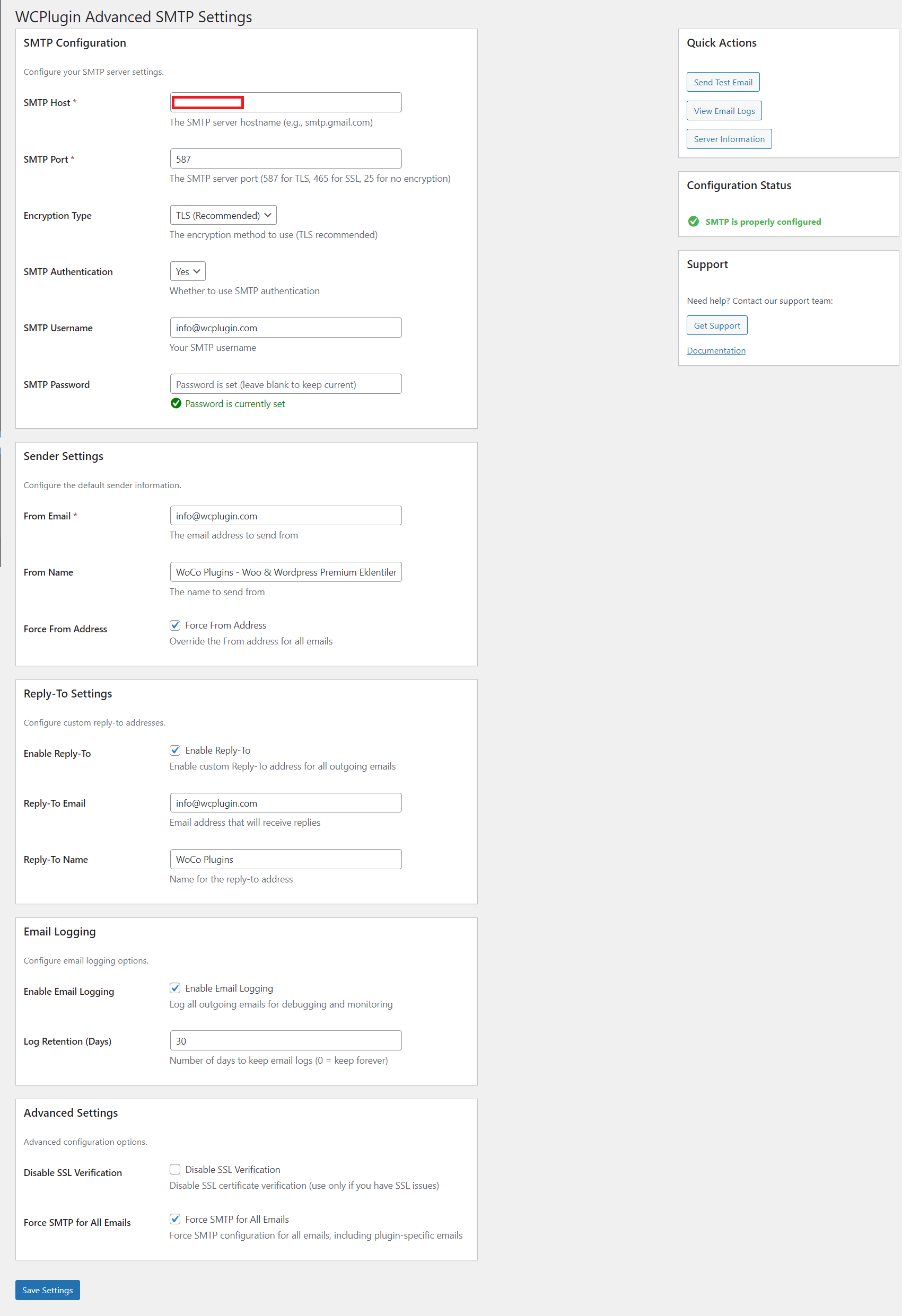The width and height of the screenshot is (902, 1316).
Task: Click the Server Information button
Action: [x=729, y=139]
